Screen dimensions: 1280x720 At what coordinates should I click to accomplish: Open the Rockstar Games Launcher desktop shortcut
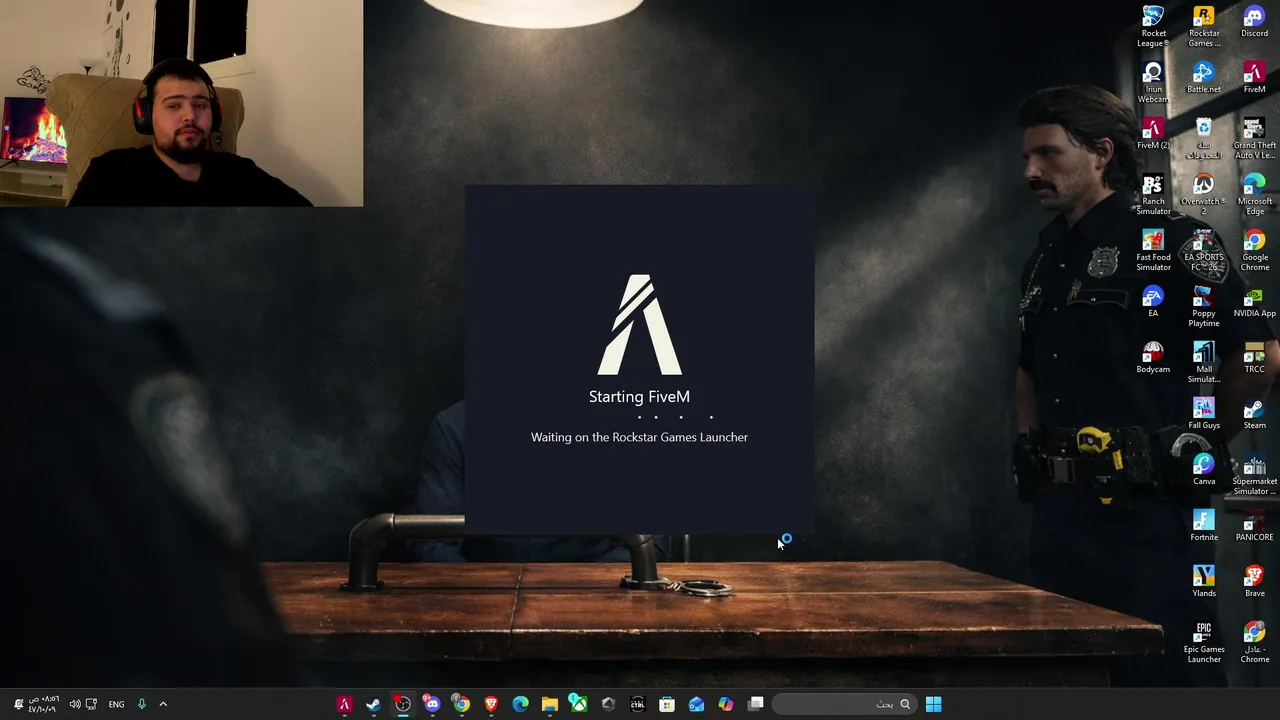pyautogui.click(x=1204, y=26)
